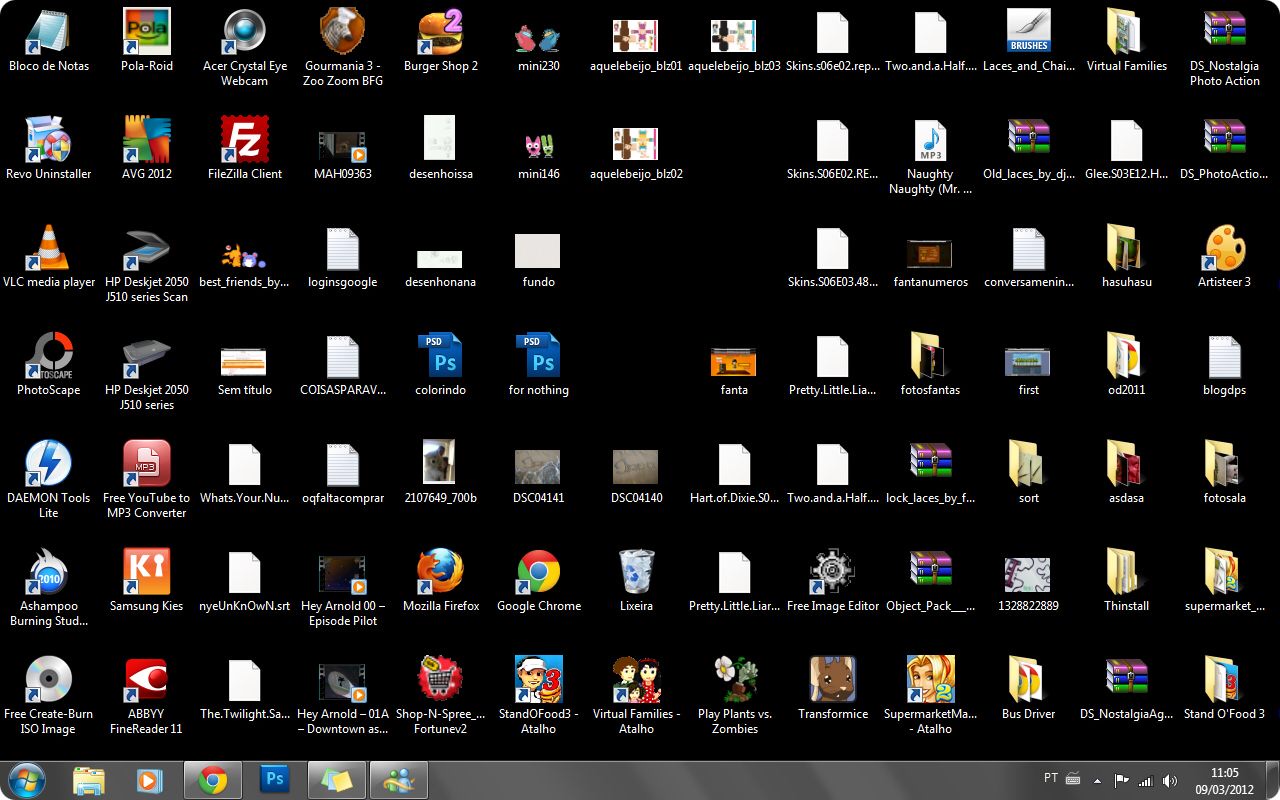1280x800 pixels.
Task: Launch DAEMON Tools Lite
Action: 48,465
